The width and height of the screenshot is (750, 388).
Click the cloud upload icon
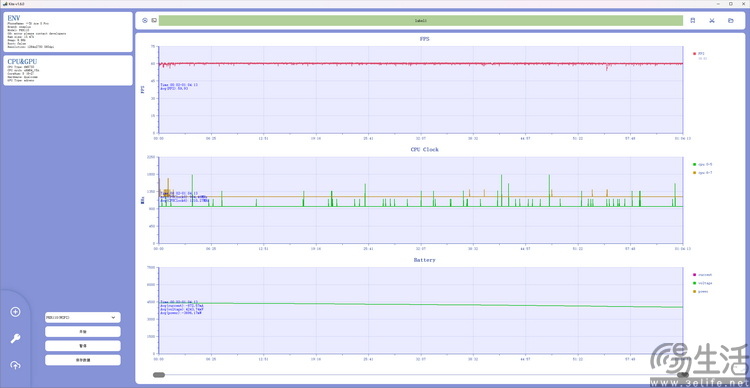[x=15, y=366]
